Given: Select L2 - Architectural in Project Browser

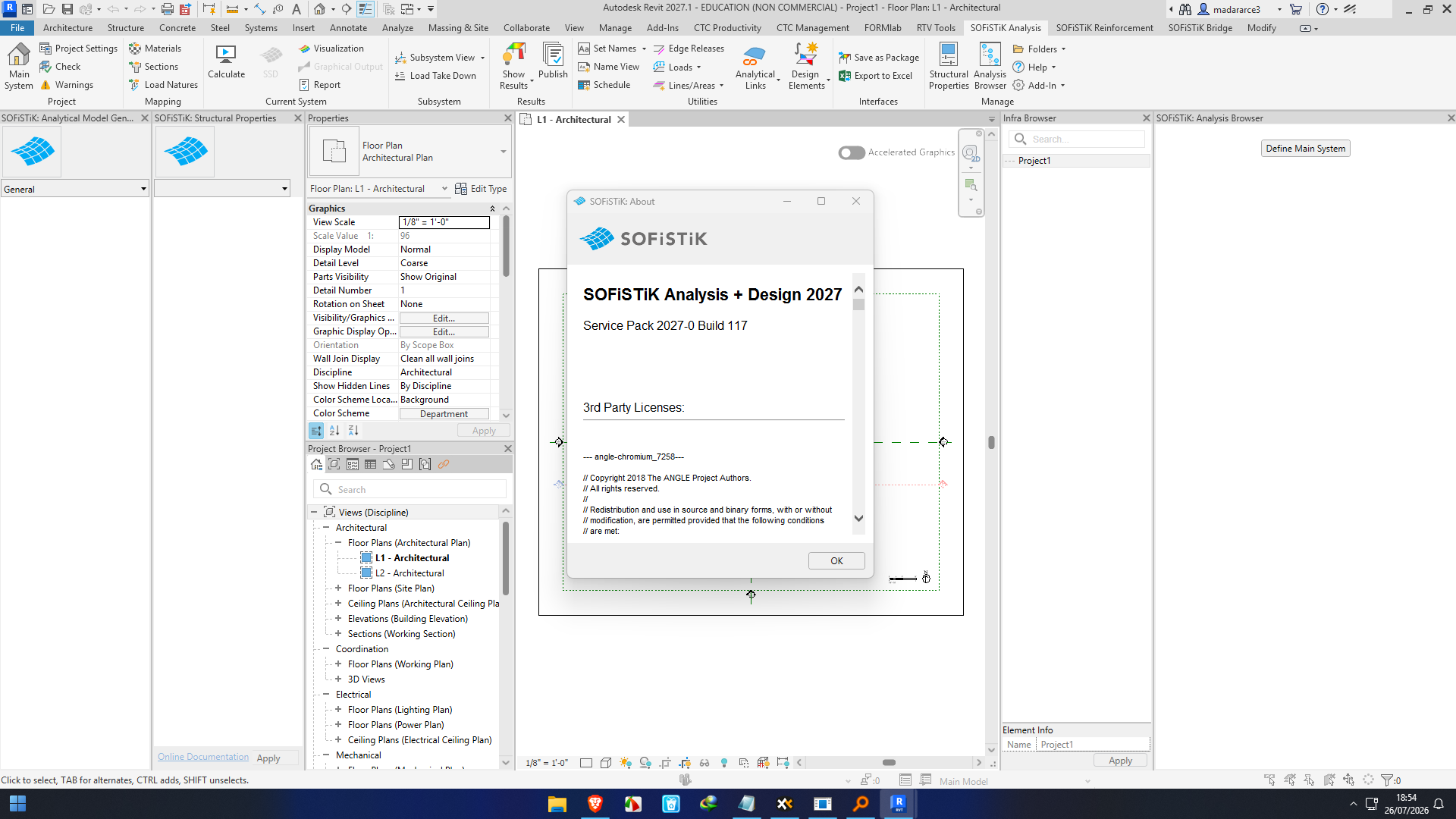Looking at the screenshot, I should click(409, 573).
